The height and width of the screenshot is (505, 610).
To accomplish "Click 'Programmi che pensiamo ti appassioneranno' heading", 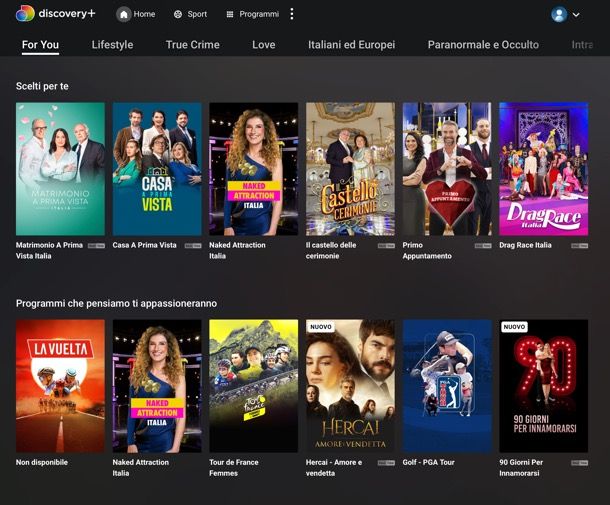I will 116,303.
